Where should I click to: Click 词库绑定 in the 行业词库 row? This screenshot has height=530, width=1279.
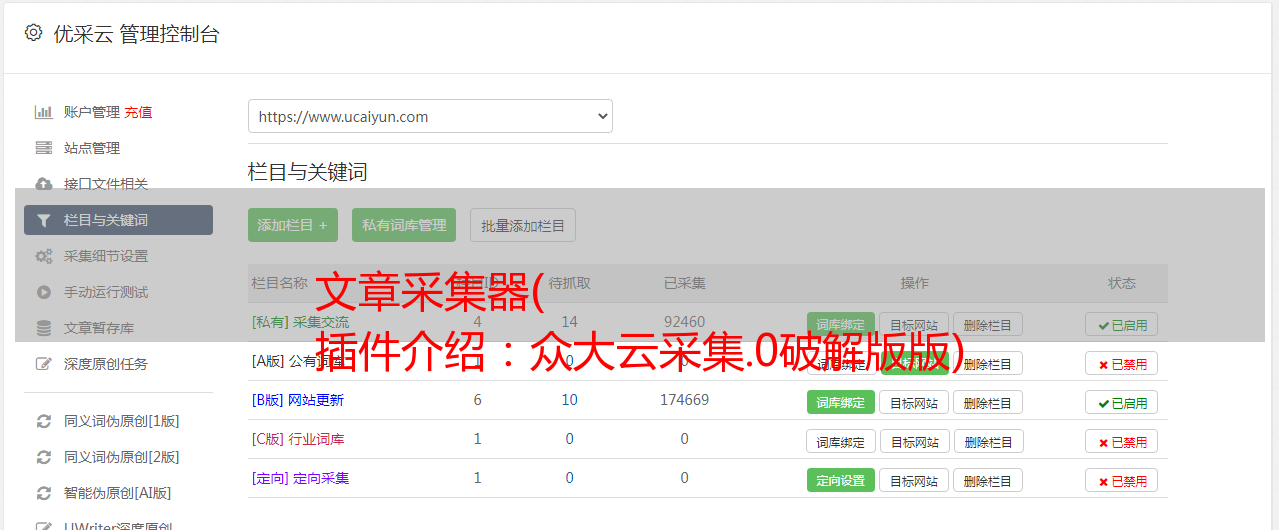tap(841, 441)
